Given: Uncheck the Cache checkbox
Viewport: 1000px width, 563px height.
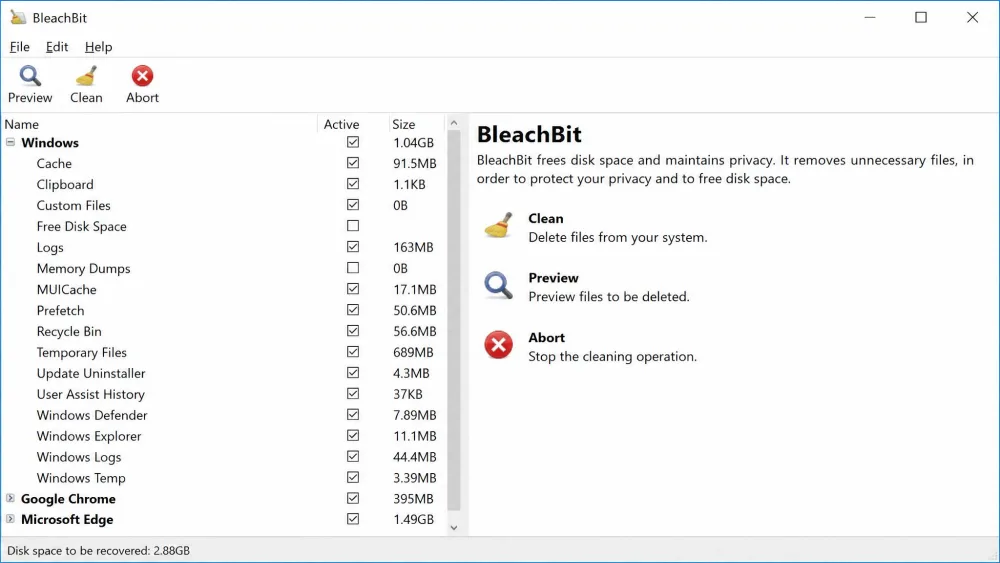Looking at the screenshot, I should (x=353, y=163).
